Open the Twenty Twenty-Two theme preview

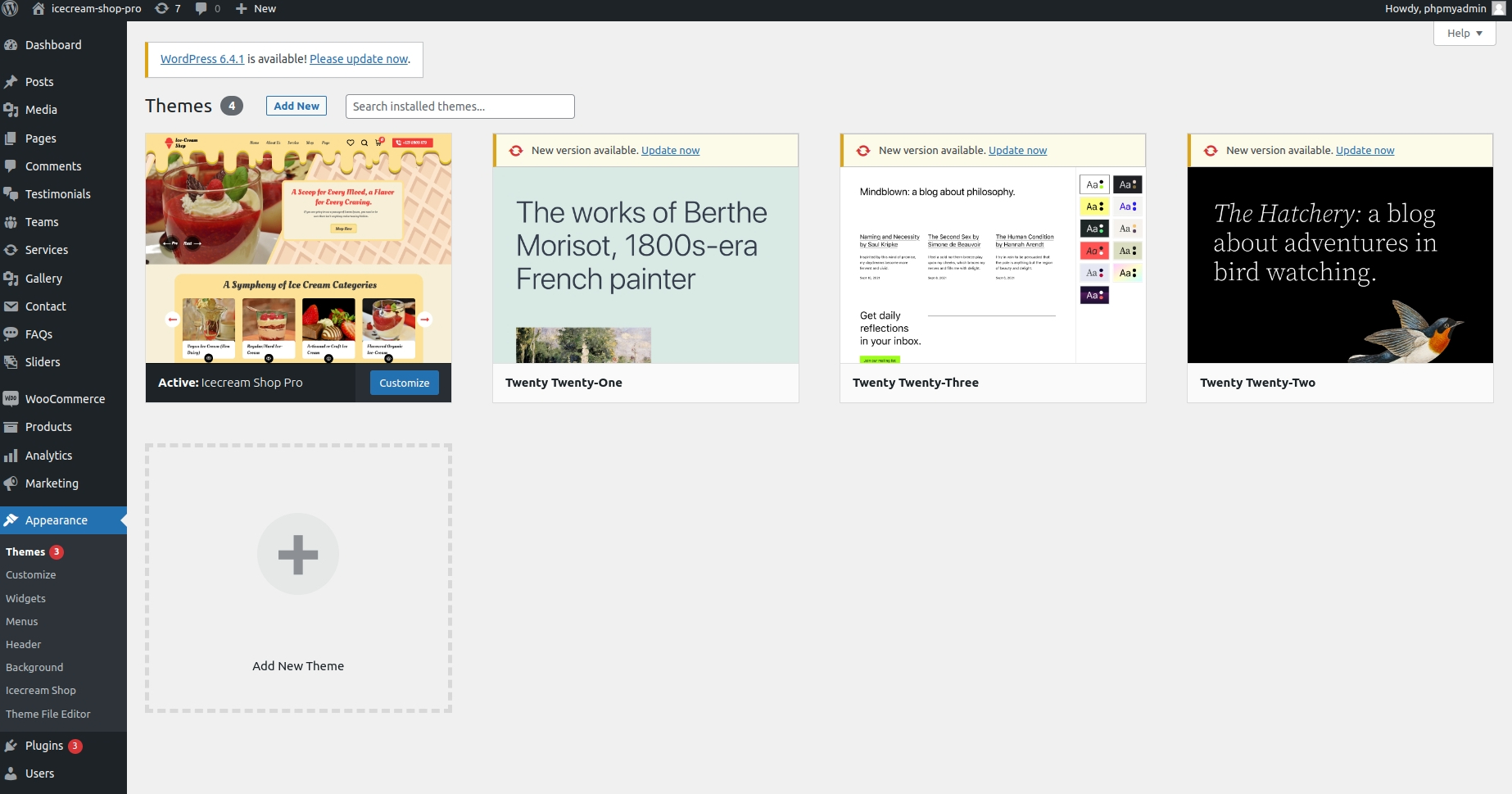[1340, 265]
